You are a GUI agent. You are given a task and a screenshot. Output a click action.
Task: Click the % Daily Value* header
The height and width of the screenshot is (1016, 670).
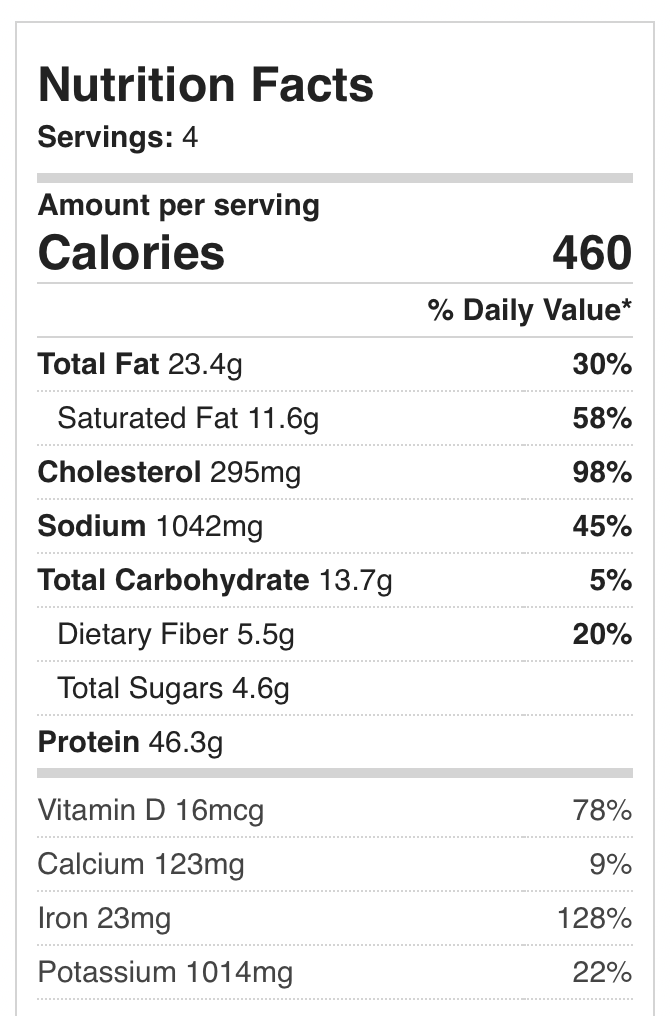(x=530, y=311)
